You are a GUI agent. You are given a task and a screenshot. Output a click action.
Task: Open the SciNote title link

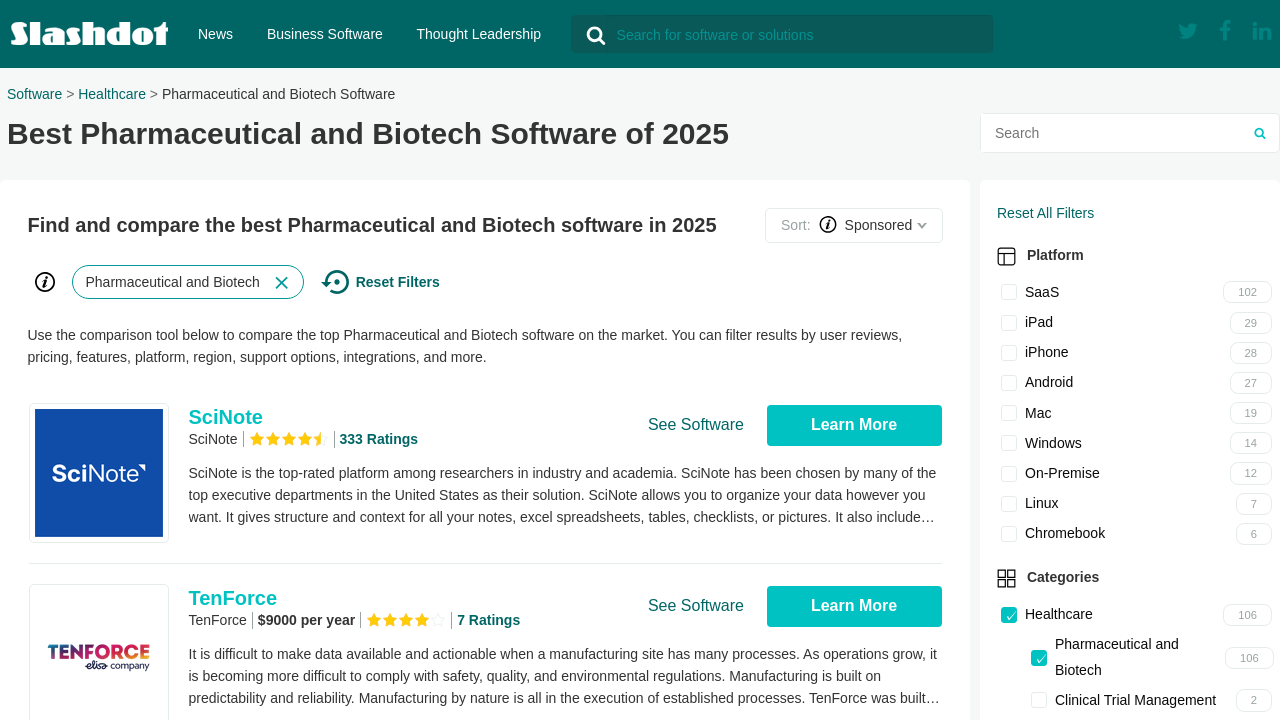(x=226, y=417)
